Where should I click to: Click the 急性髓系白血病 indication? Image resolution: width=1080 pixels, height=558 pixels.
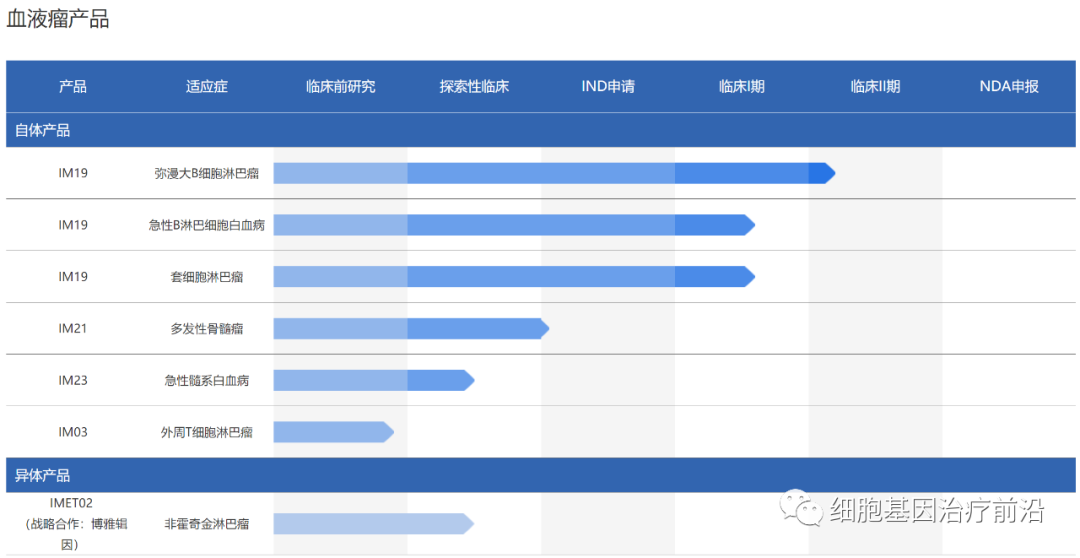tap(207, 380)
